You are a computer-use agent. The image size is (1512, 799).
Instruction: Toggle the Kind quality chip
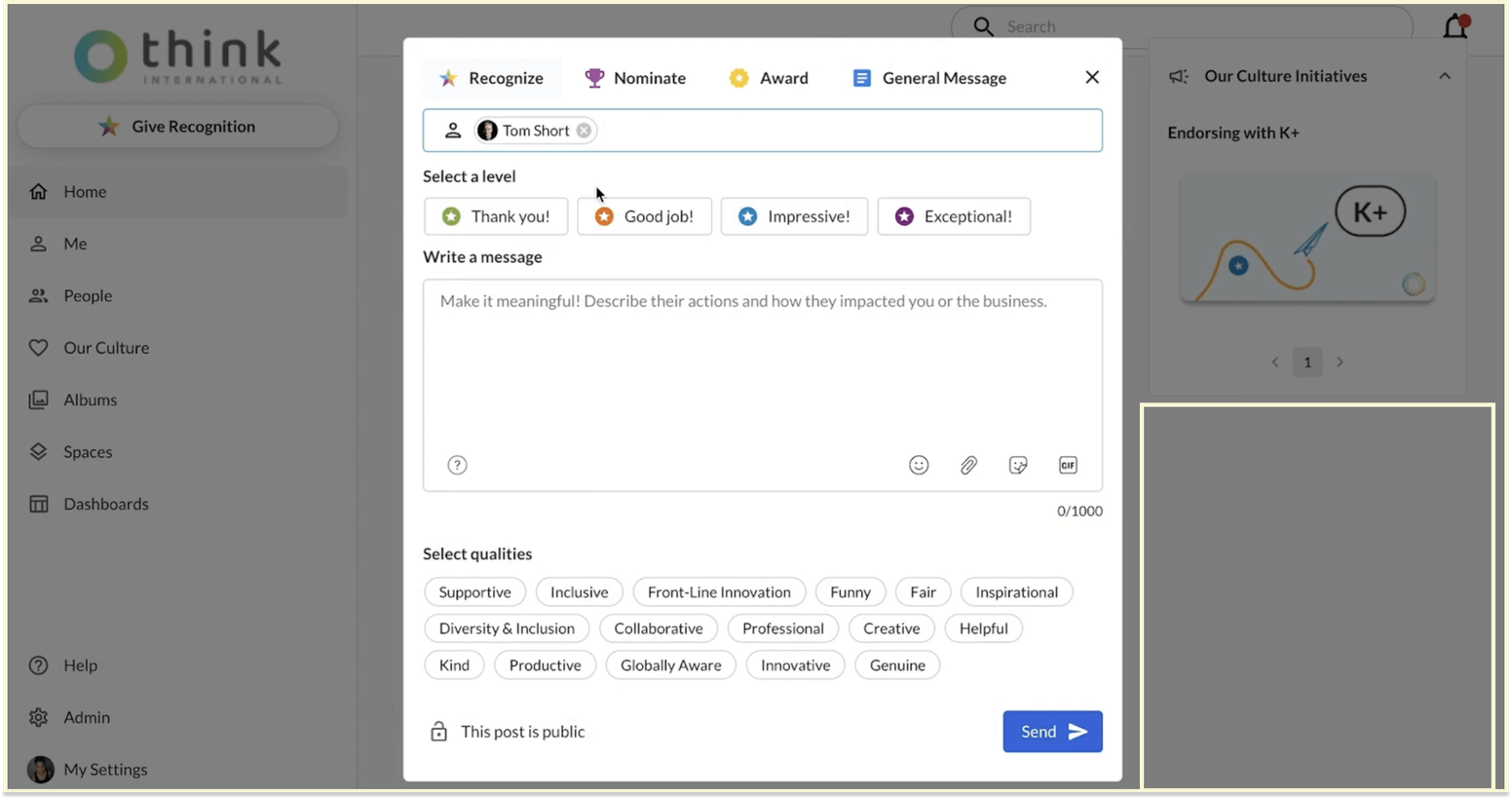[x=454, y=665]
